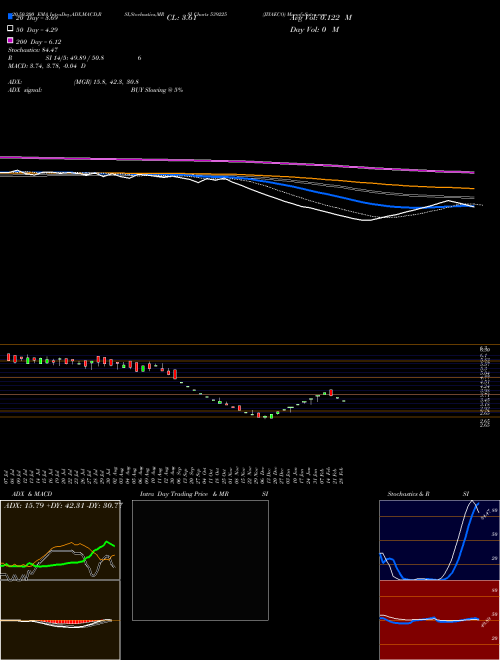Click the 'BUY Slowing @ 5%' signal text
The image size is (500, 660).
point(157,90)
